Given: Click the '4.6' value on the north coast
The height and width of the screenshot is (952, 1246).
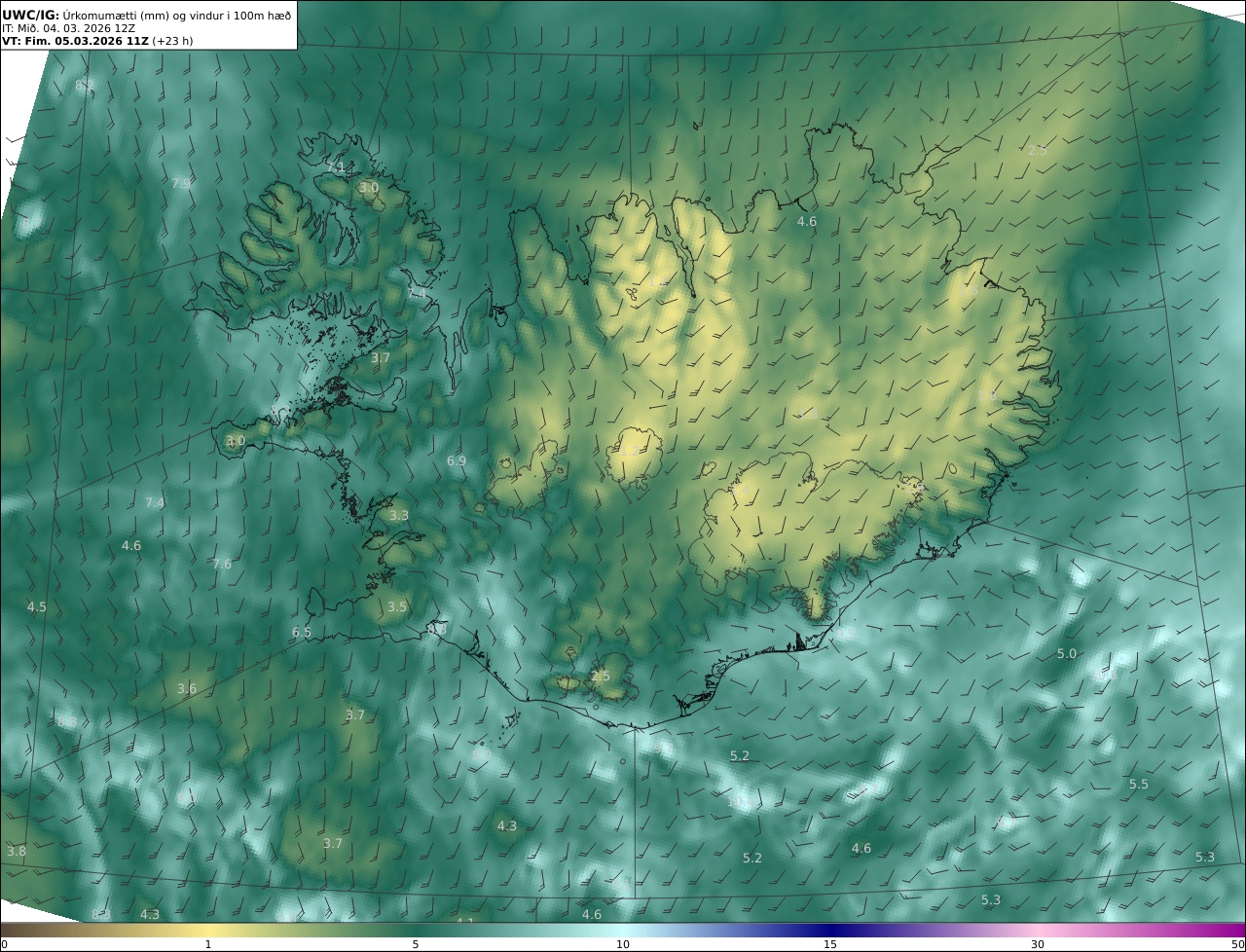Looking at the screenshot, I should 807,221.
